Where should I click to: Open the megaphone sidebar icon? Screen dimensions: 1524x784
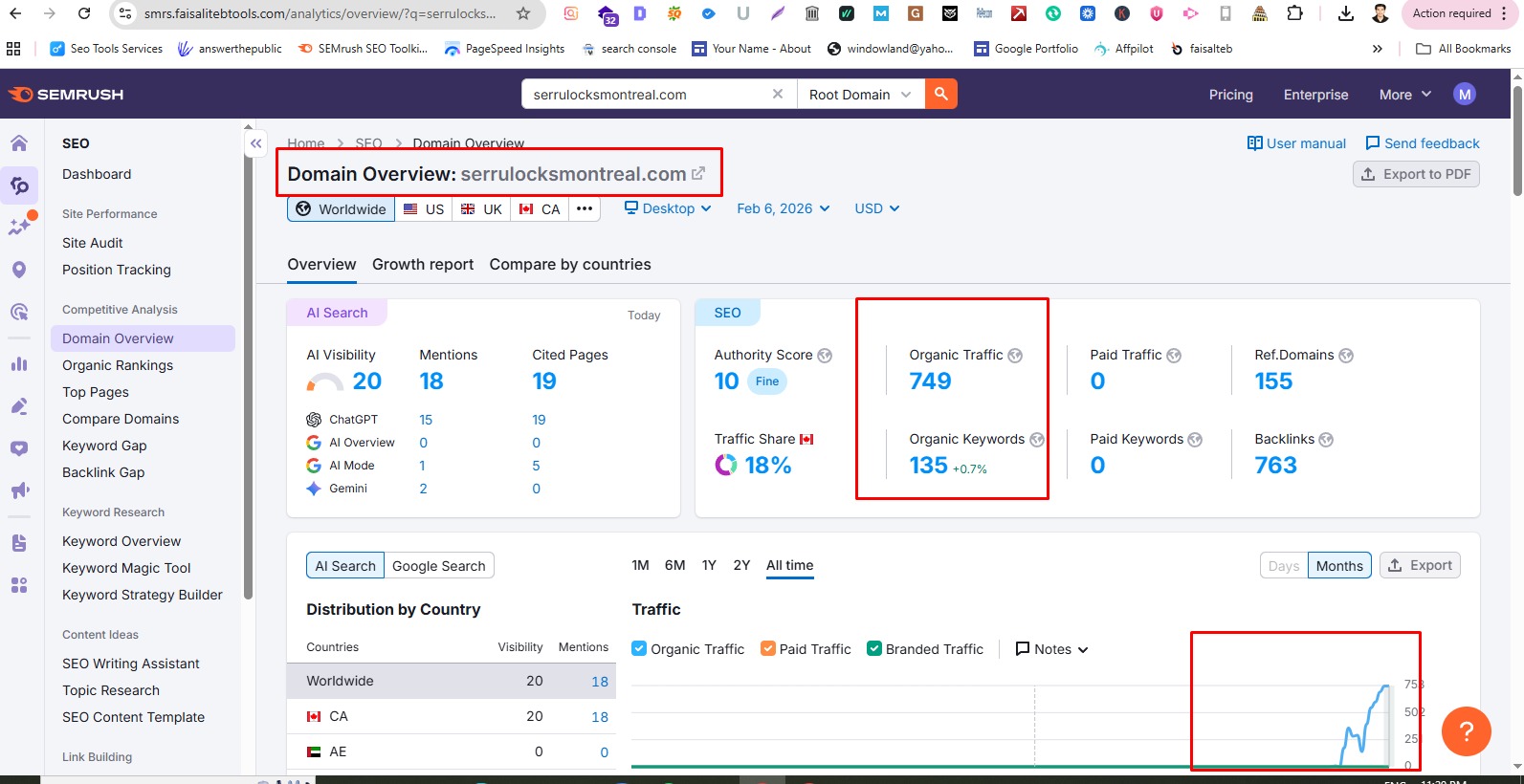19,490
